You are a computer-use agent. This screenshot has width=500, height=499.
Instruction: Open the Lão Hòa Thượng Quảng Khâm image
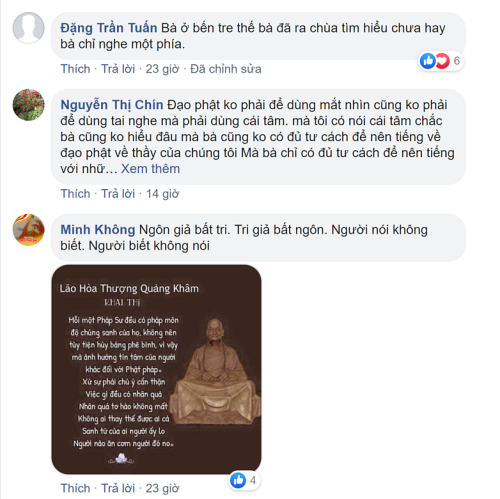156,369
